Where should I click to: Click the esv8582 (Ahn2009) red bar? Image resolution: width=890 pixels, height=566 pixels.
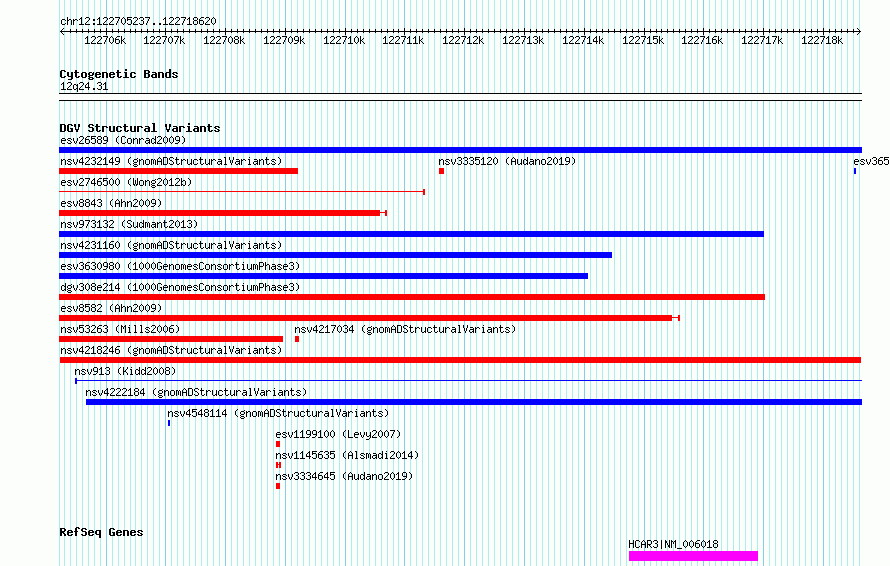369,318
